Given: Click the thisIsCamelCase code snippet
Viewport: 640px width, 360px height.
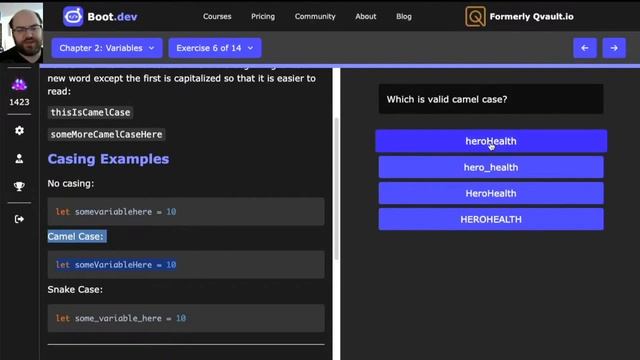Looking at the screenshot, I should click(90, 112).
